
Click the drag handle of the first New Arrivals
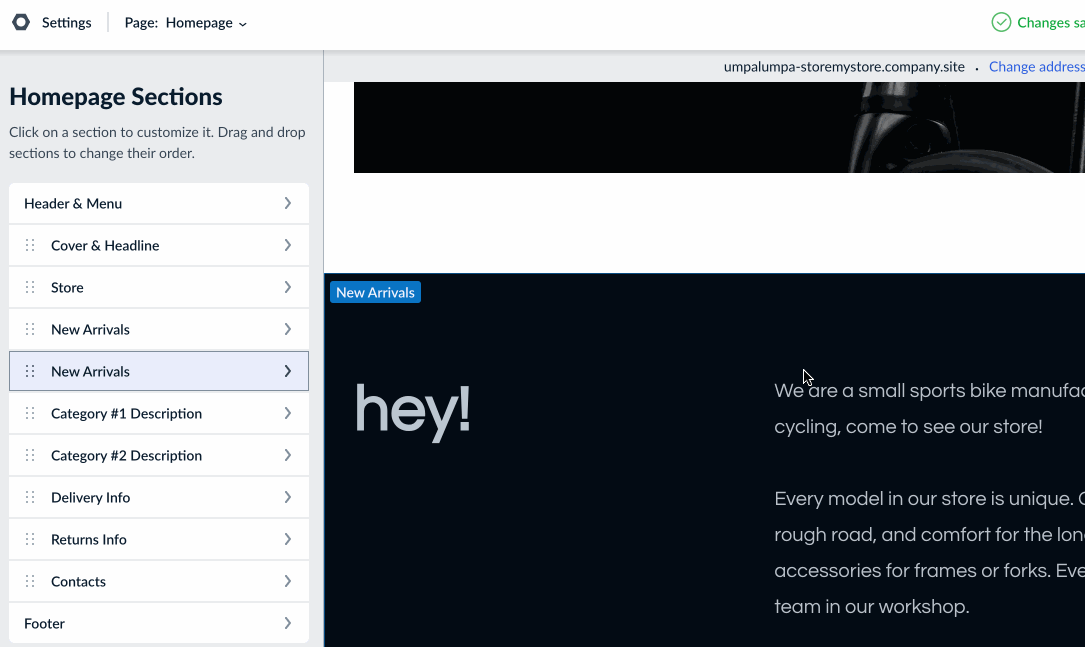[30, 329]
